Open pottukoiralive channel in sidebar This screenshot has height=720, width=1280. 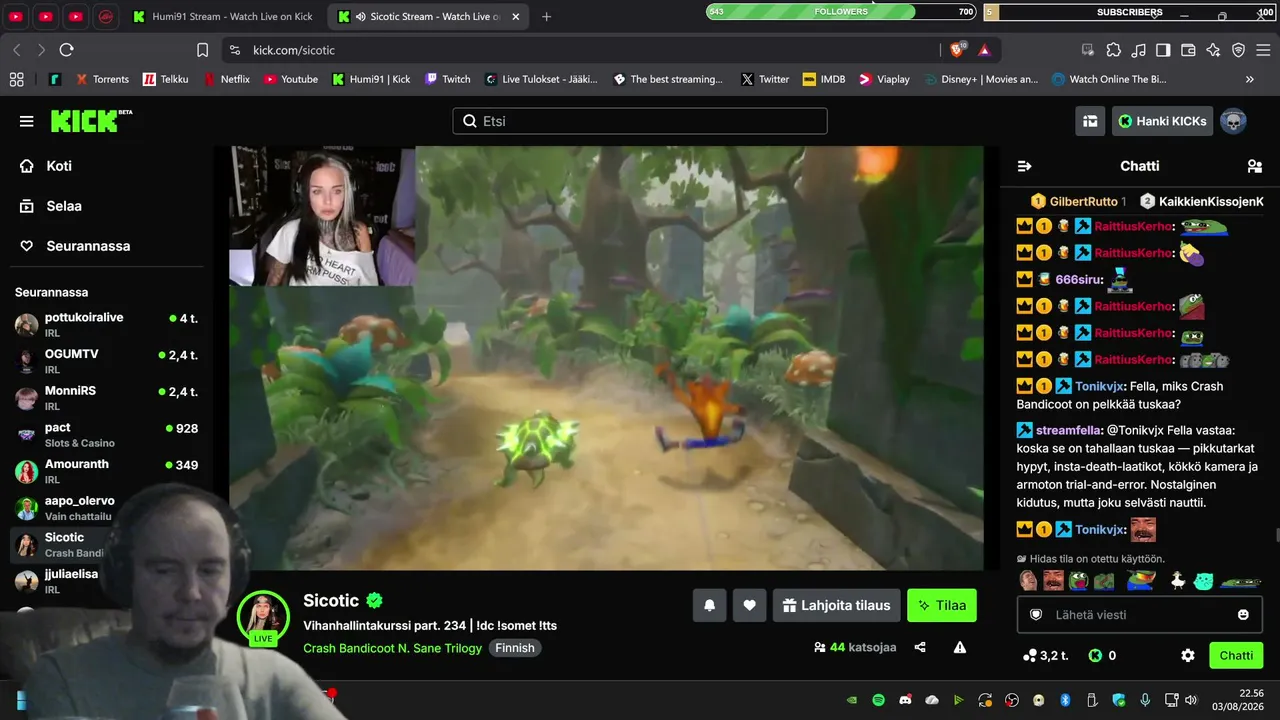point(107,324)
